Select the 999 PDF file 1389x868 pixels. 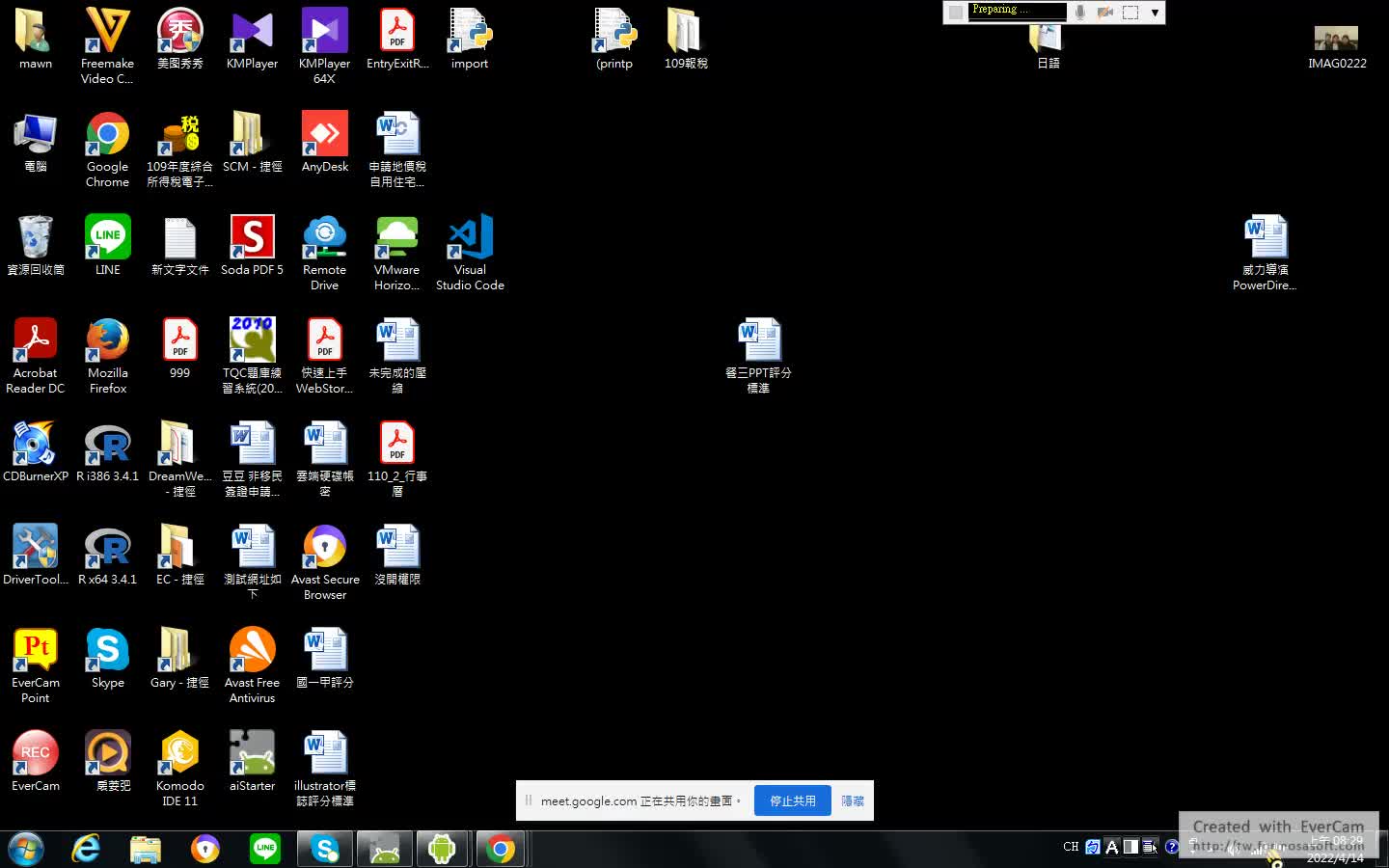tap(179, 348)
